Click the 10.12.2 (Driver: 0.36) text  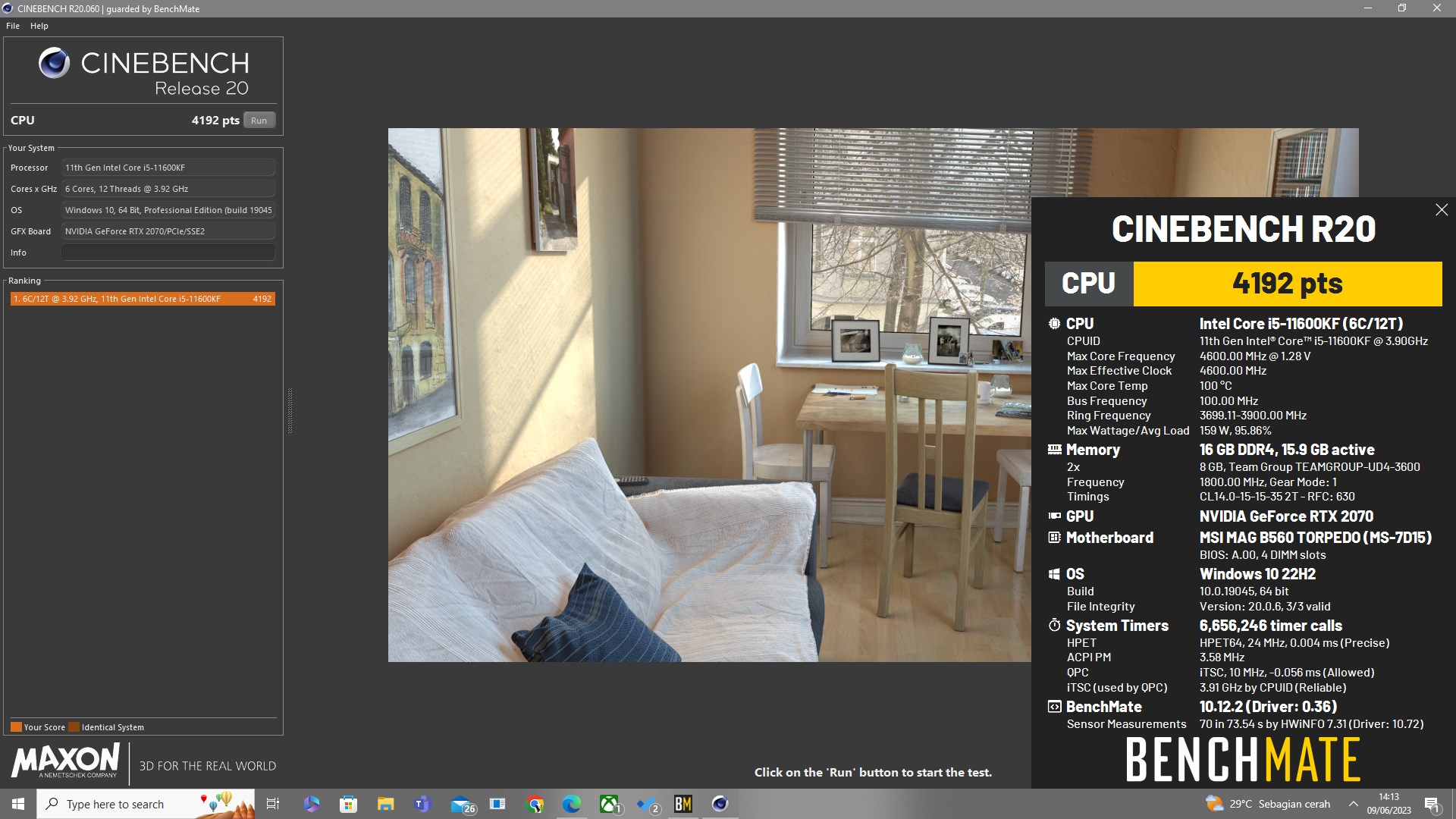point(1268,707)
